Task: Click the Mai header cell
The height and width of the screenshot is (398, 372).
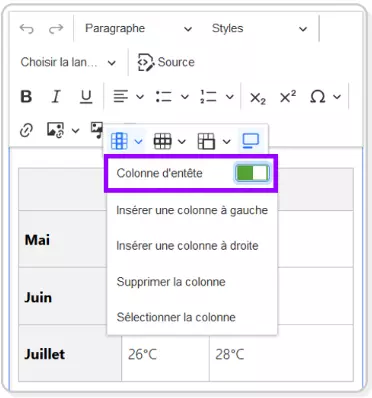Action: 63,239
